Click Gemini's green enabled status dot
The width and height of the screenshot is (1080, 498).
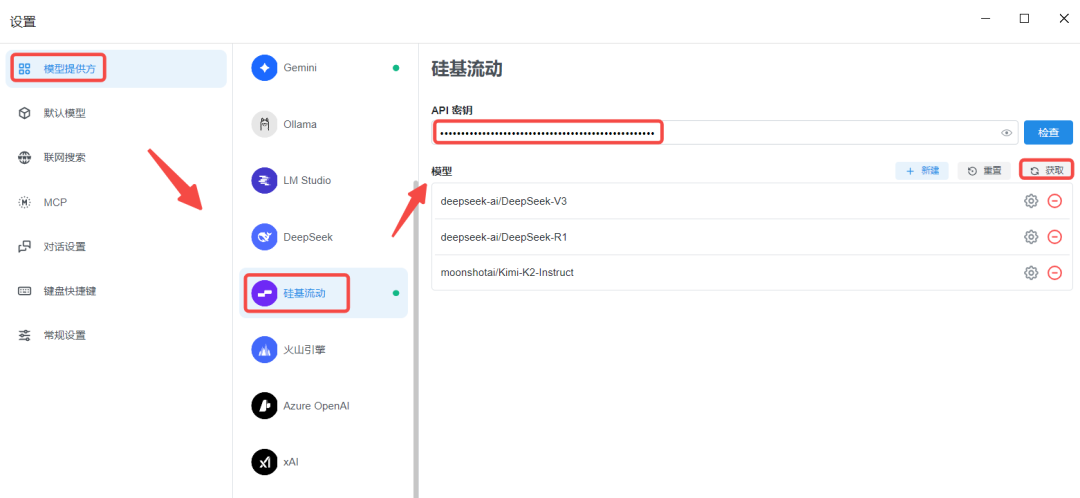pyautogui.click(x=396, y=68)
